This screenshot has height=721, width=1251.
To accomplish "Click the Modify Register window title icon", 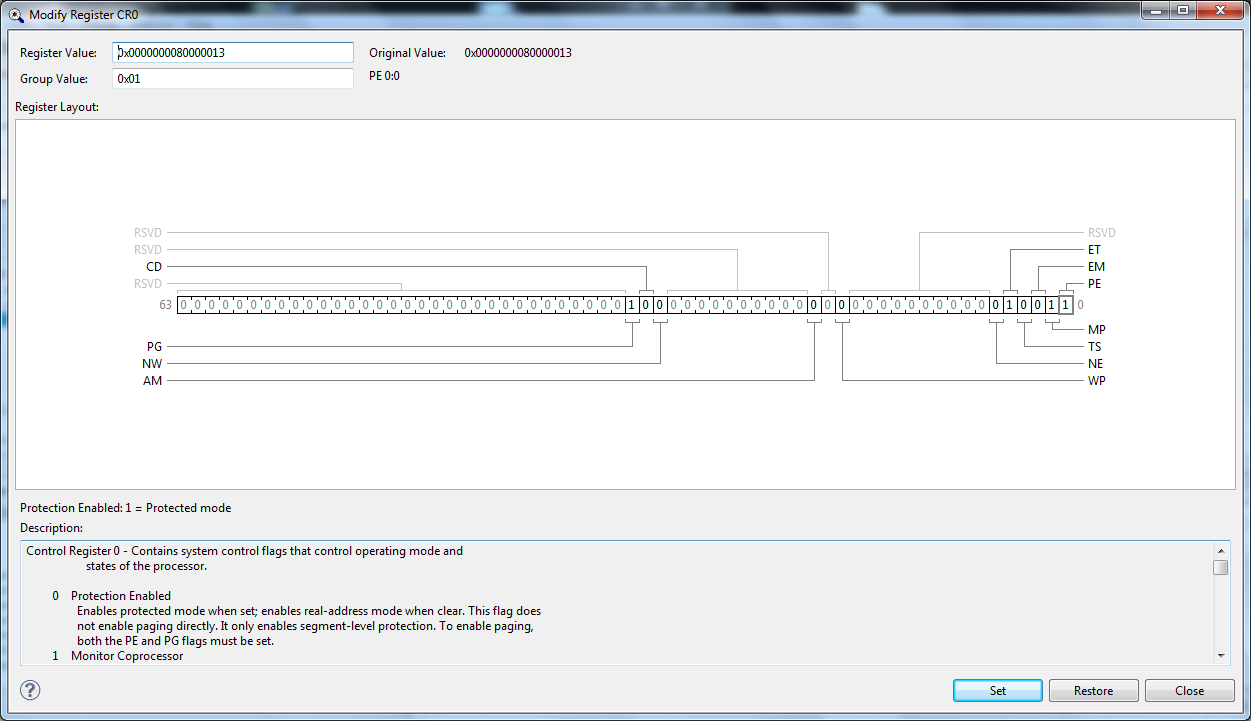I will coord(16,15).
